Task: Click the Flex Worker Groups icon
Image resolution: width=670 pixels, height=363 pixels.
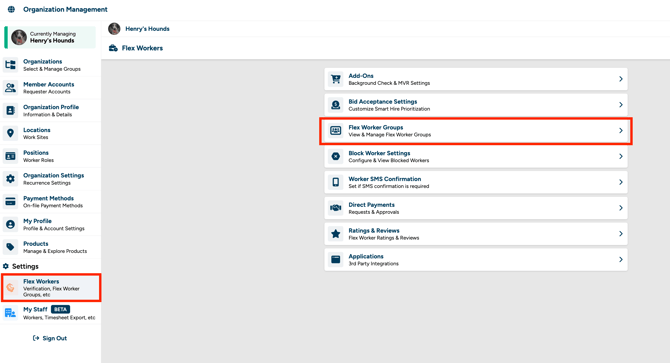Action: [x=336, y=131]
